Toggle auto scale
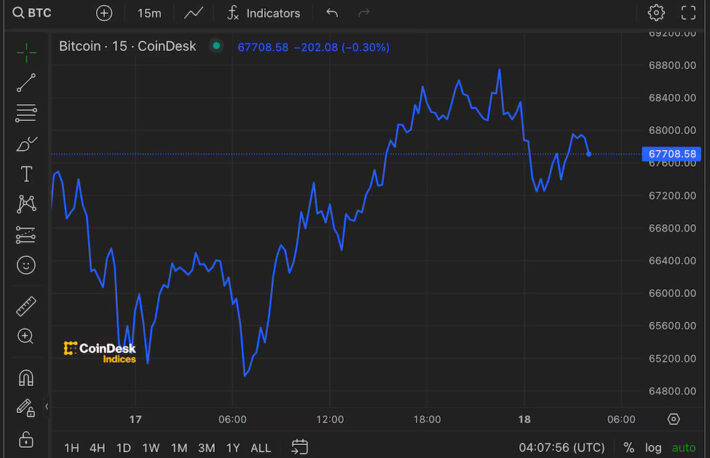The image size is (710, 458). click(x=684, y=448)
